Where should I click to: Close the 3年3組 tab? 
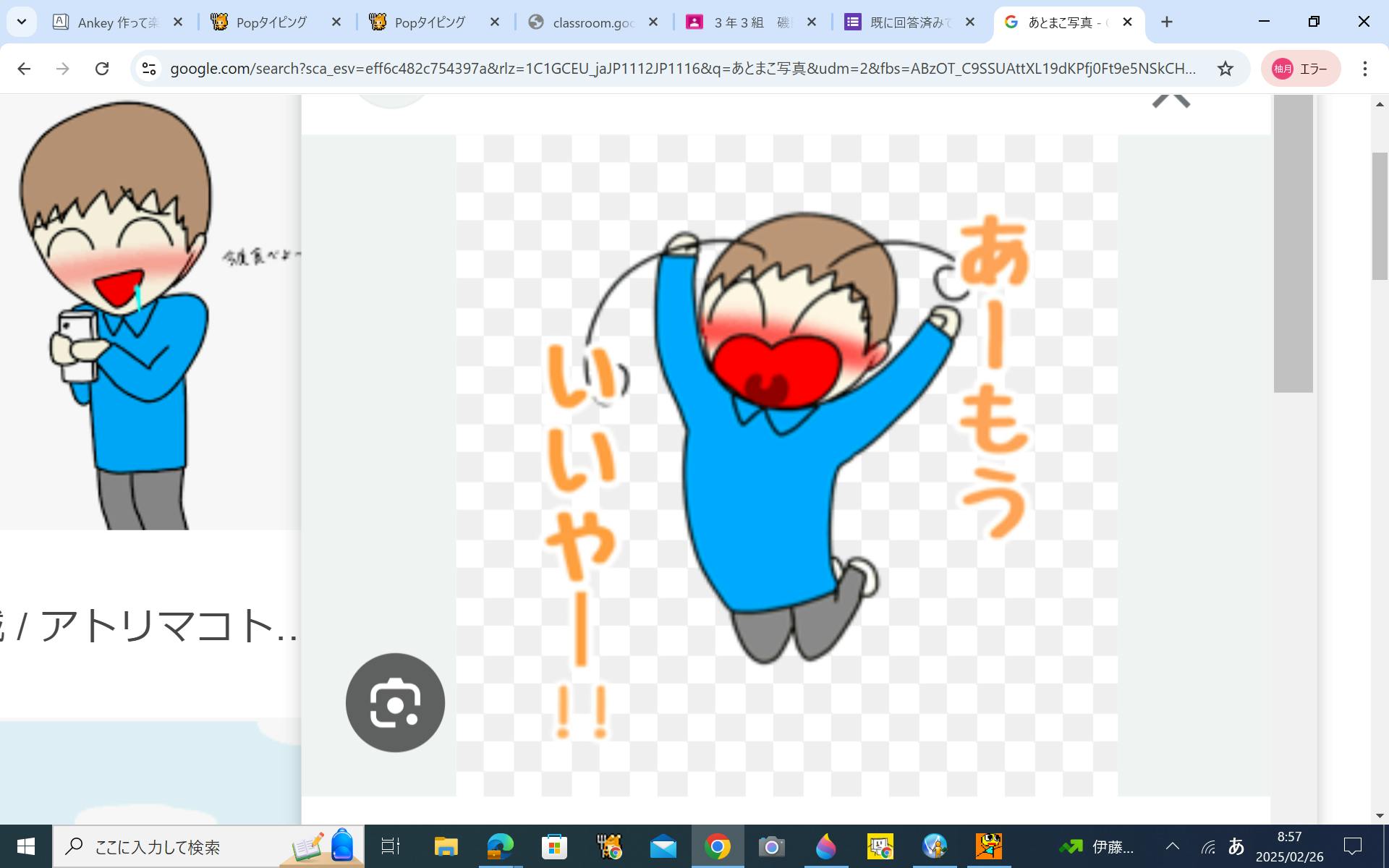(812, 22)
